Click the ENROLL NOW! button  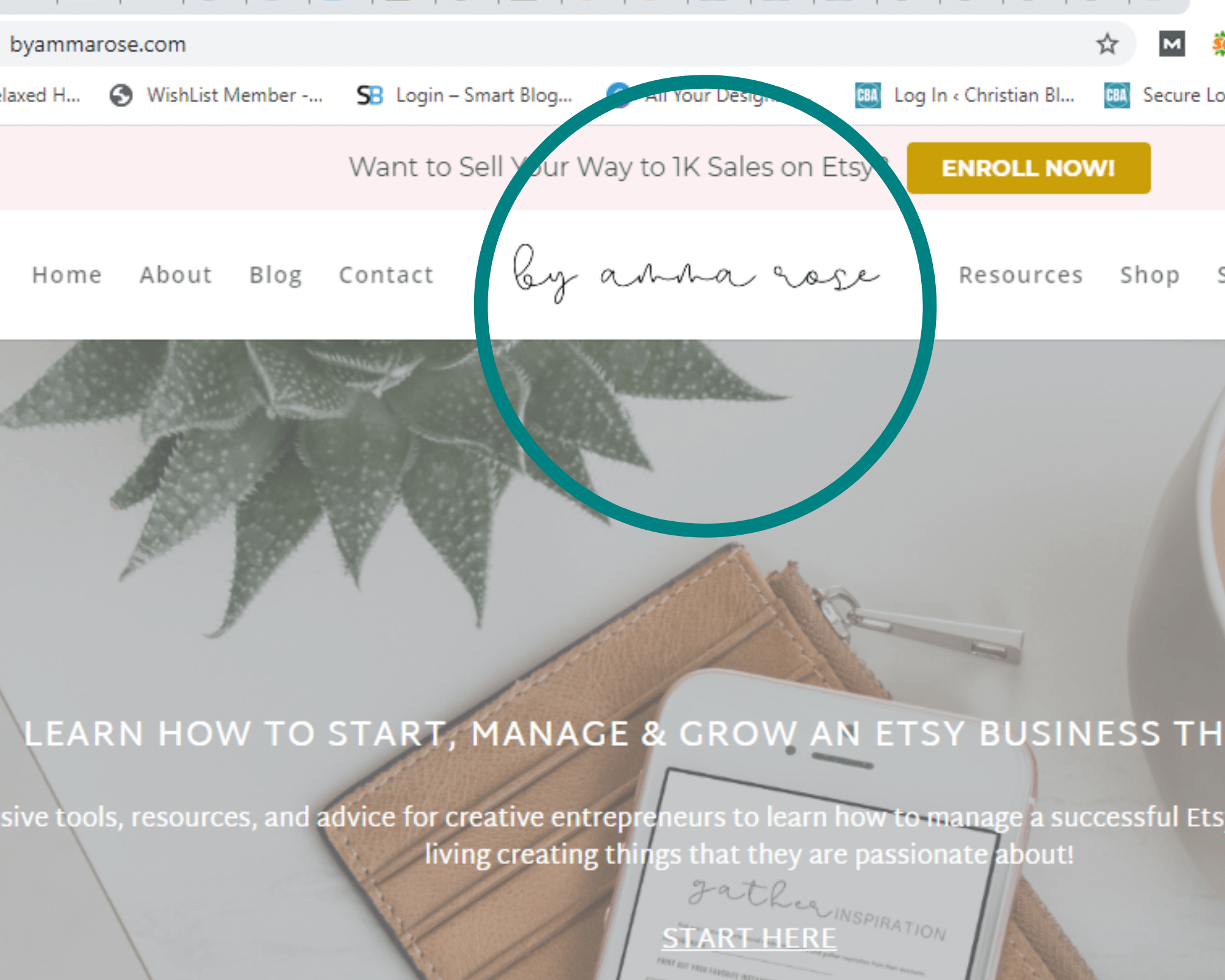tap(1028, 168)
